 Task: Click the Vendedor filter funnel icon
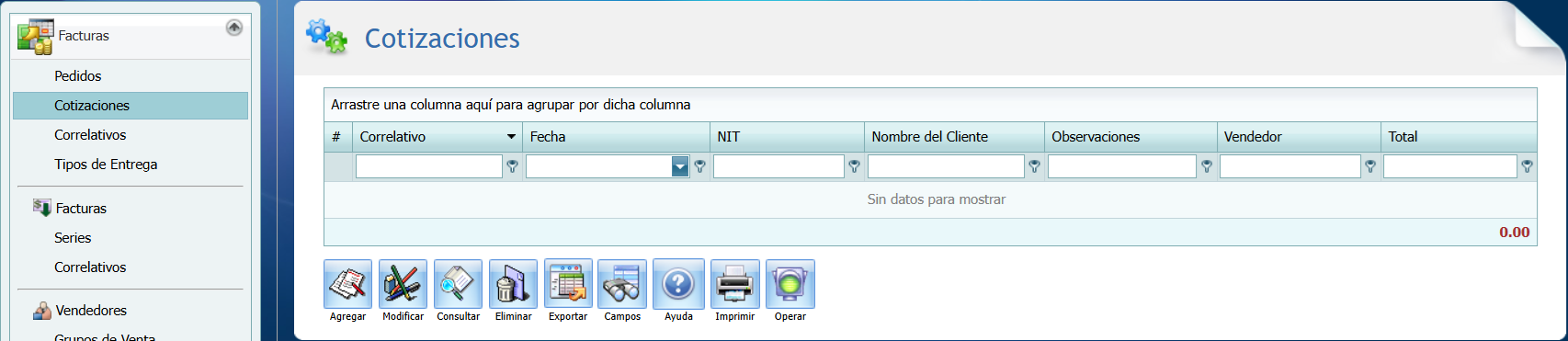(x=1370, y=166)
